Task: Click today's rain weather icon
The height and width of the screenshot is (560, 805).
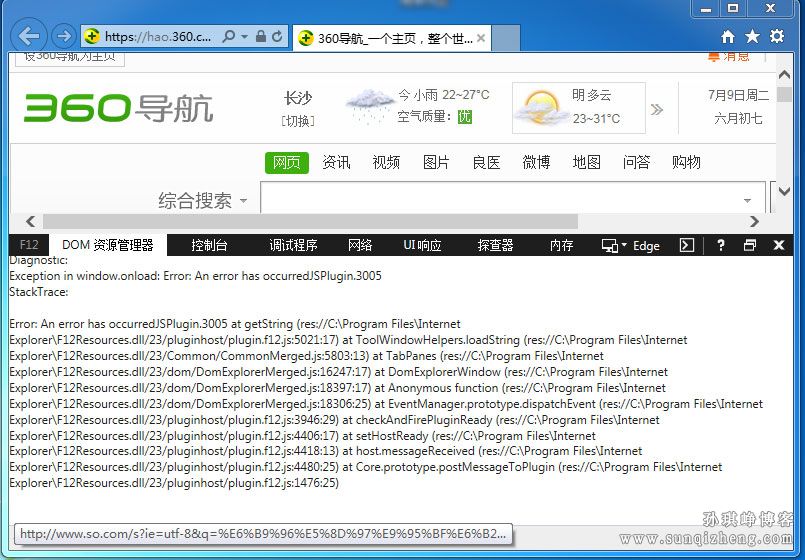Action: click(370, 105)
